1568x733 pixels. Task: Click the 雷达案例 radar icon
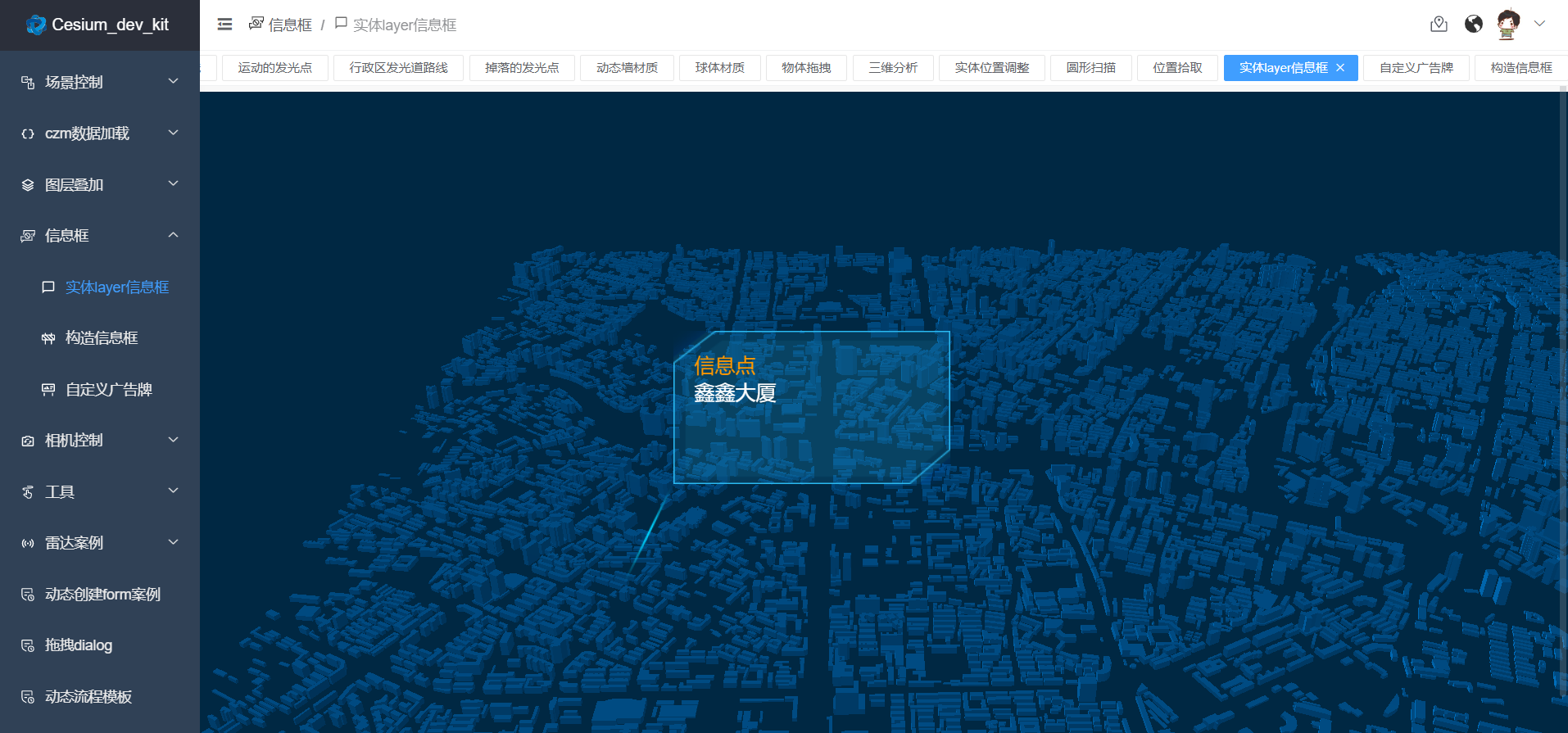tap(28, 543)
